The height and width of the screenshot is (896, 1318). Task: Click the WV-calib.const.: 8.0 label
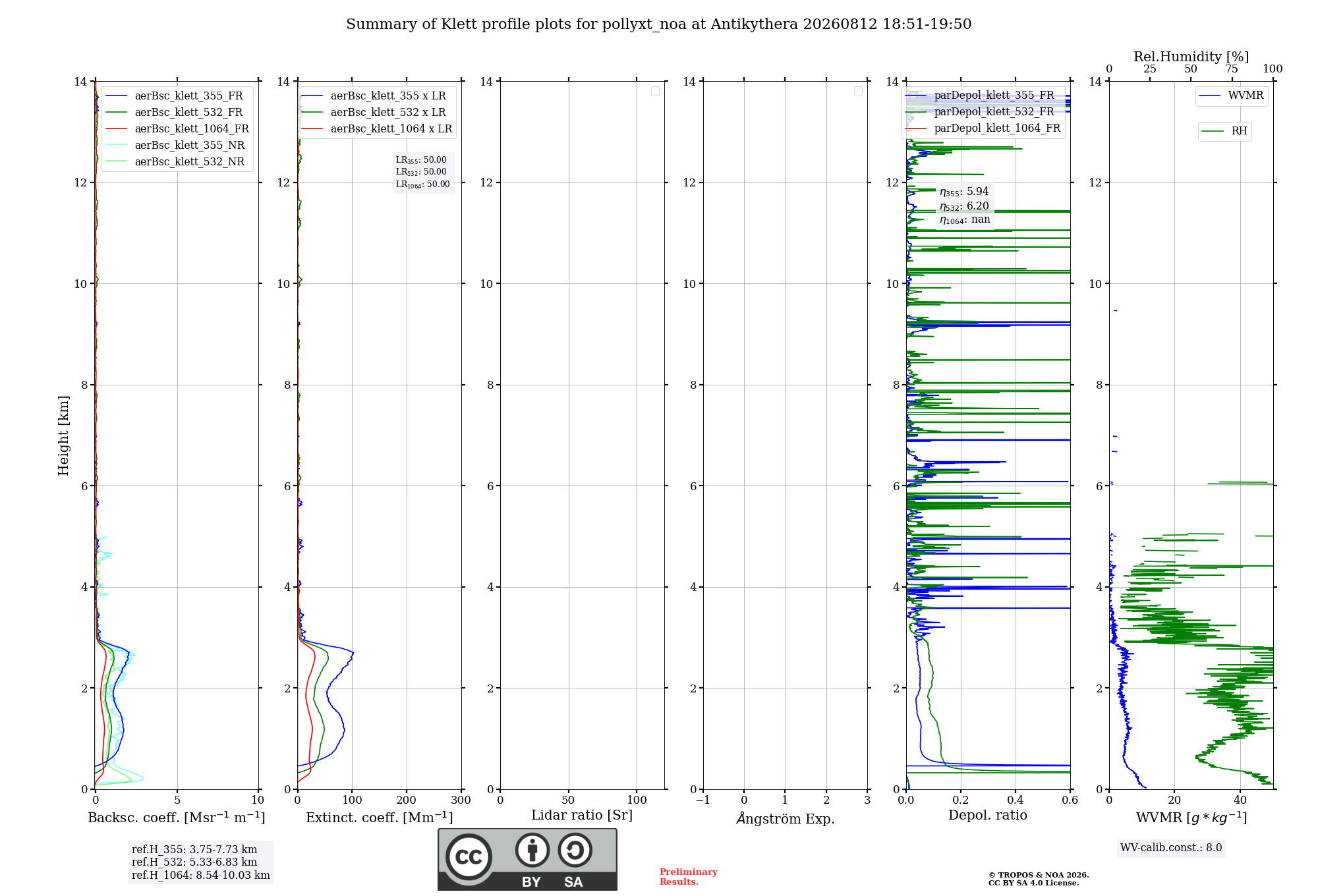click(x=1171, y=848)
